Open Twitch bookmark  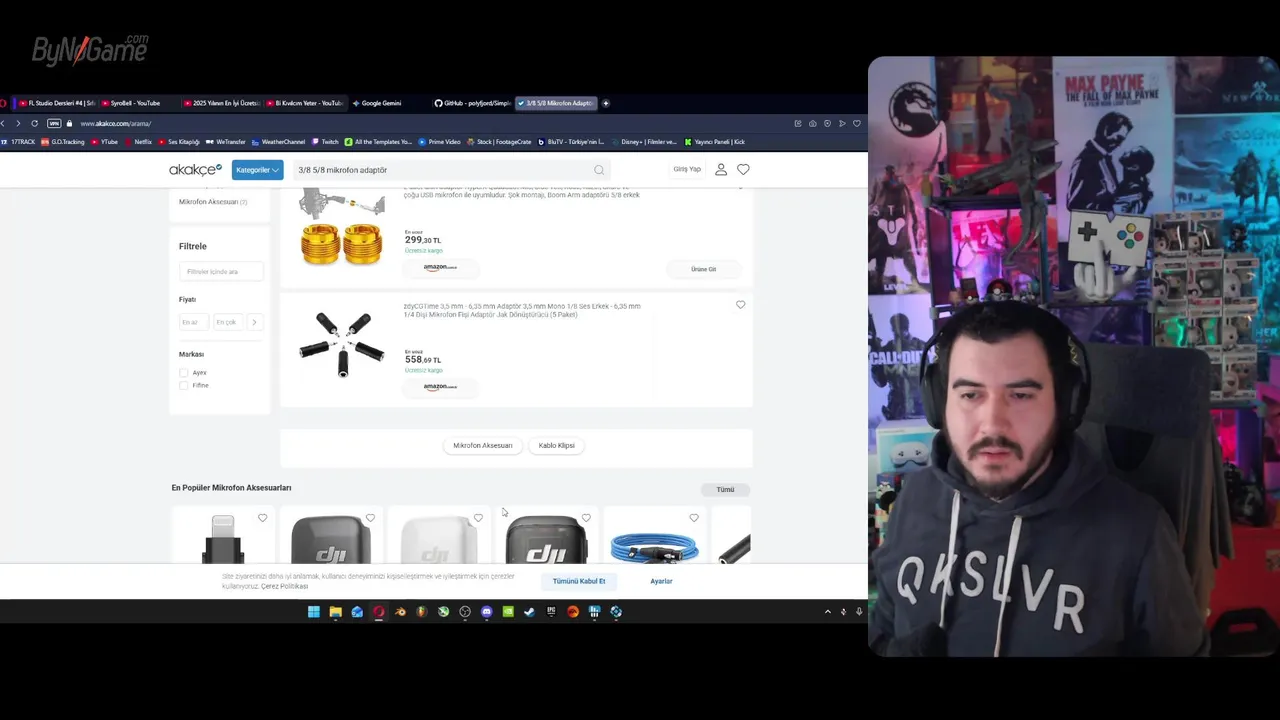(x=326, y=142)
